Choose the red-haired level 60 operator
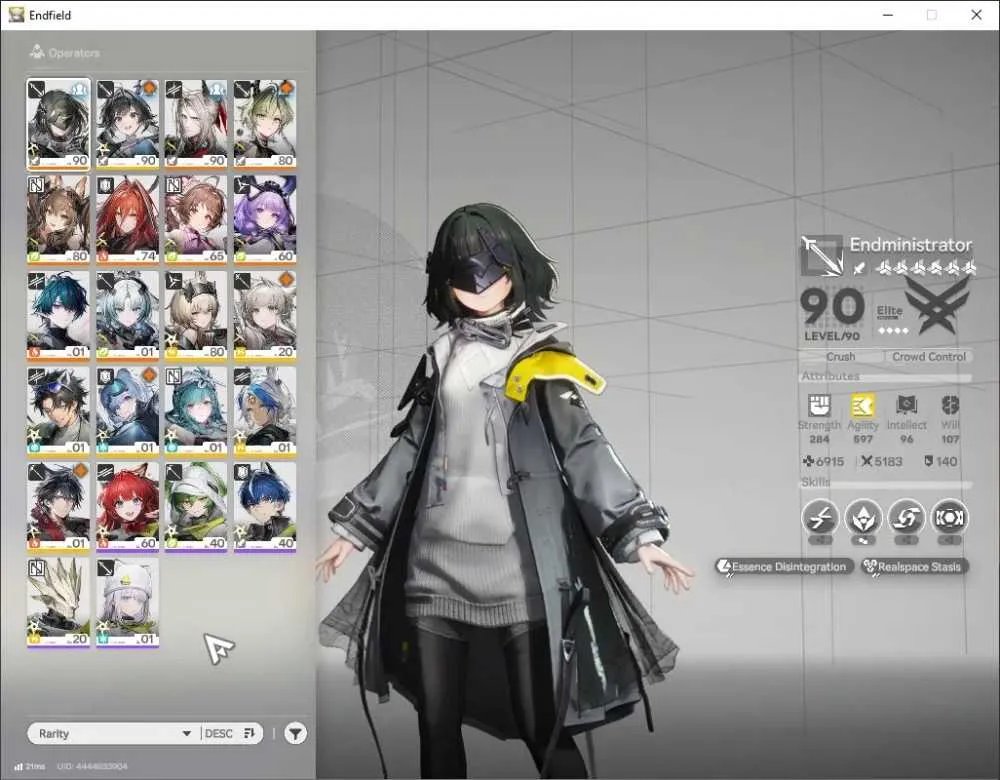 128,507
